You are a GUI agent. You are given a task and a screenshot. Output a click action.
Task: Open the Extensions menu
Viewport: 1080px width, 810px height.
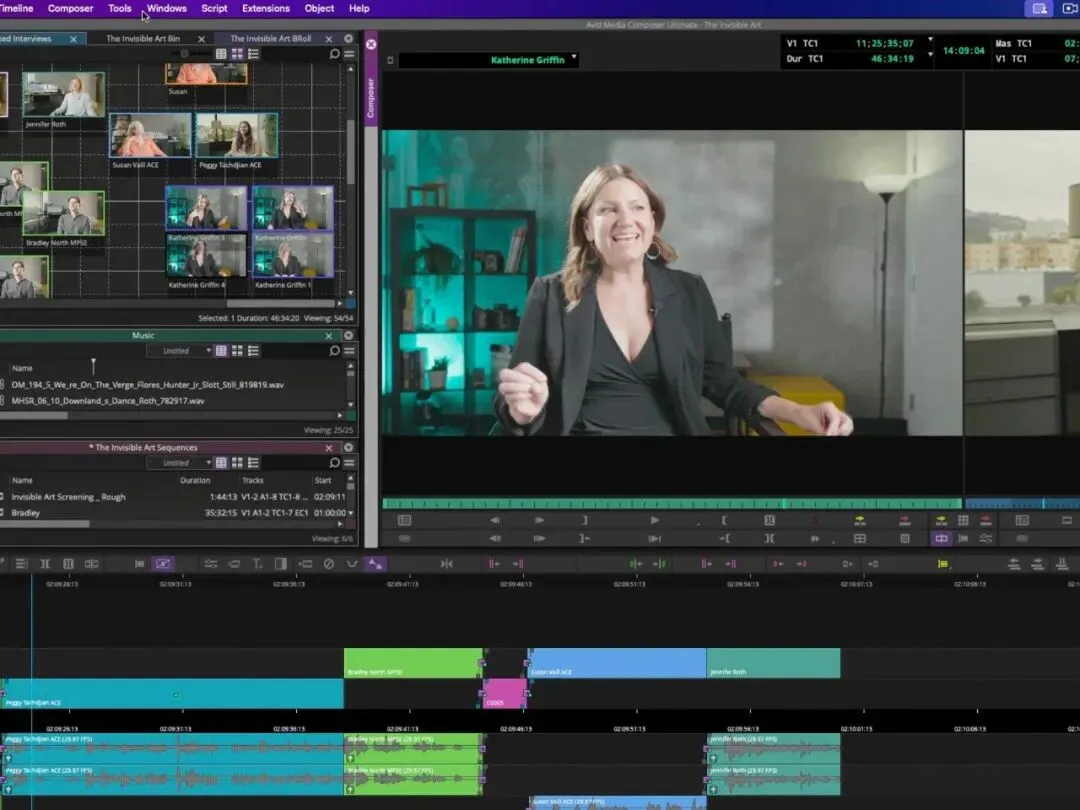click(x=266, y=8)
